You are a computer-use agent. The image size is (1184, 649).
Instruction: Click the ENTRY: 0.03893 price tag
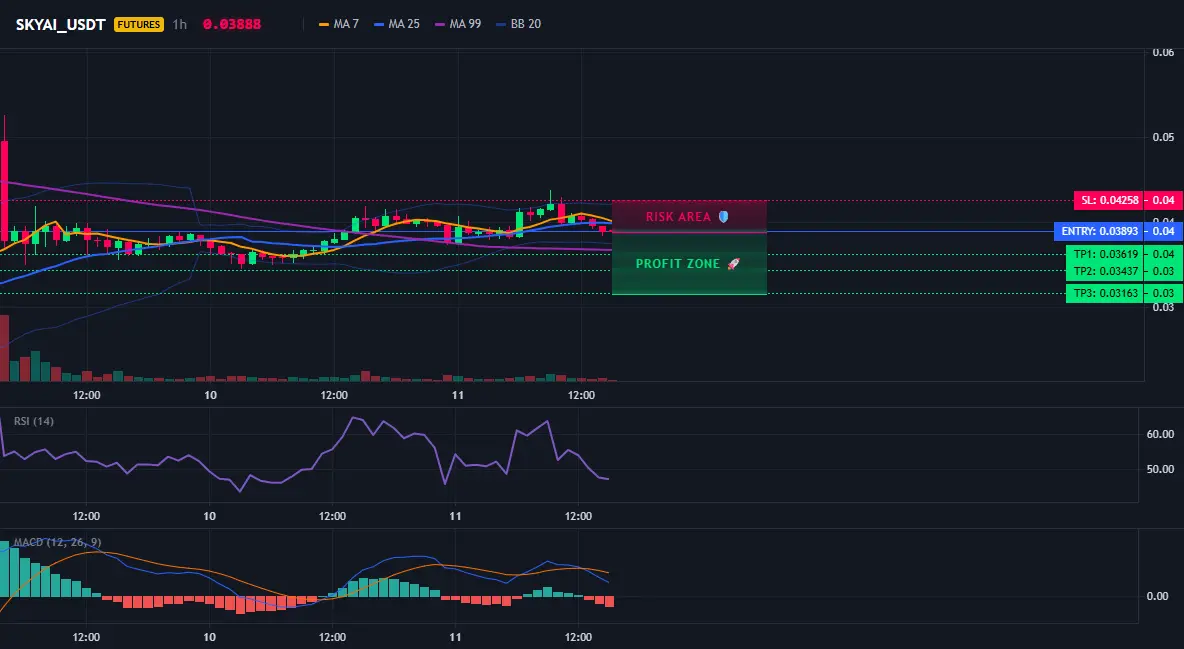coord(1099,231)
